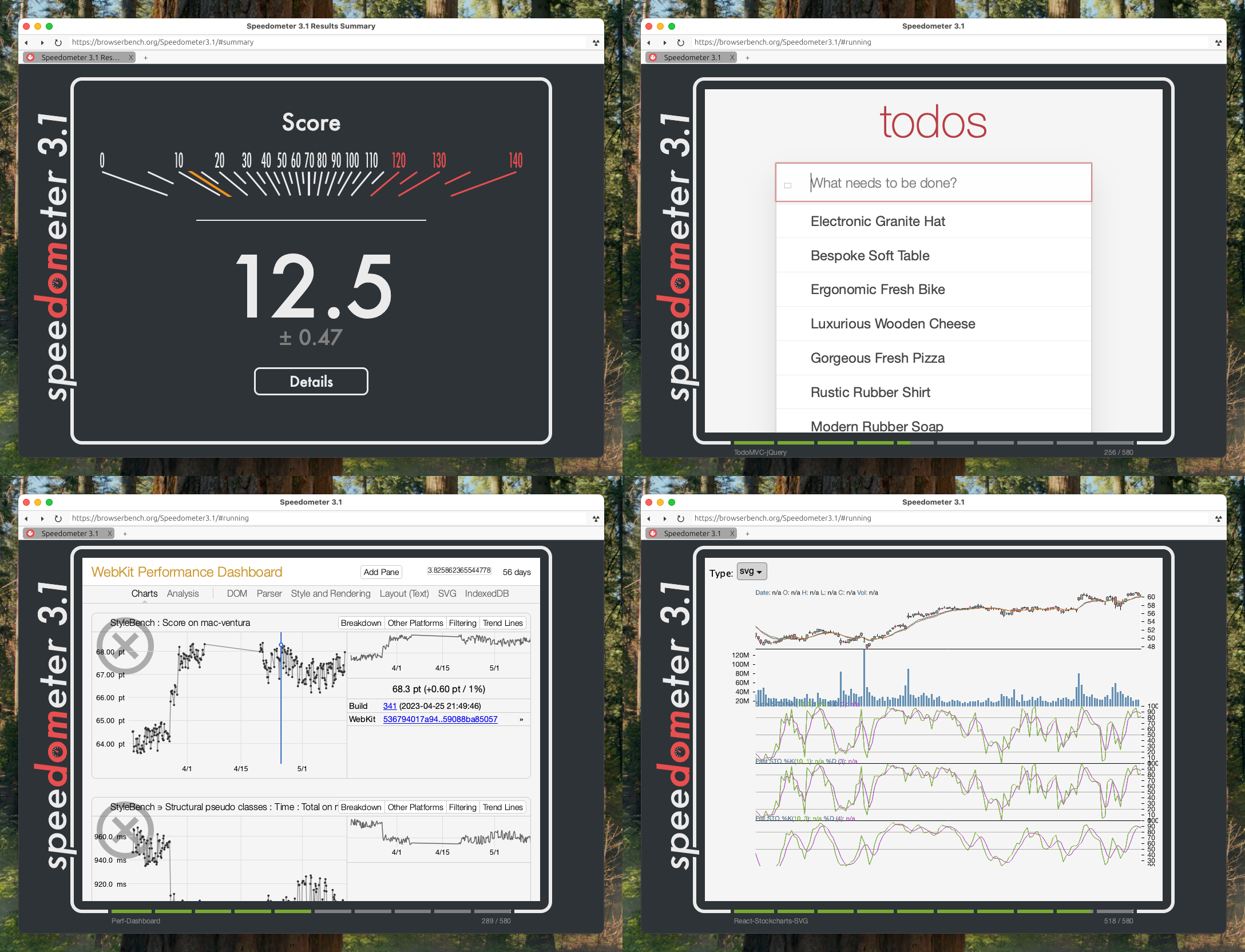Close the StyleBench Score pane via its X circle
The height and width of the screenshot is (952, 1245).
125,646
